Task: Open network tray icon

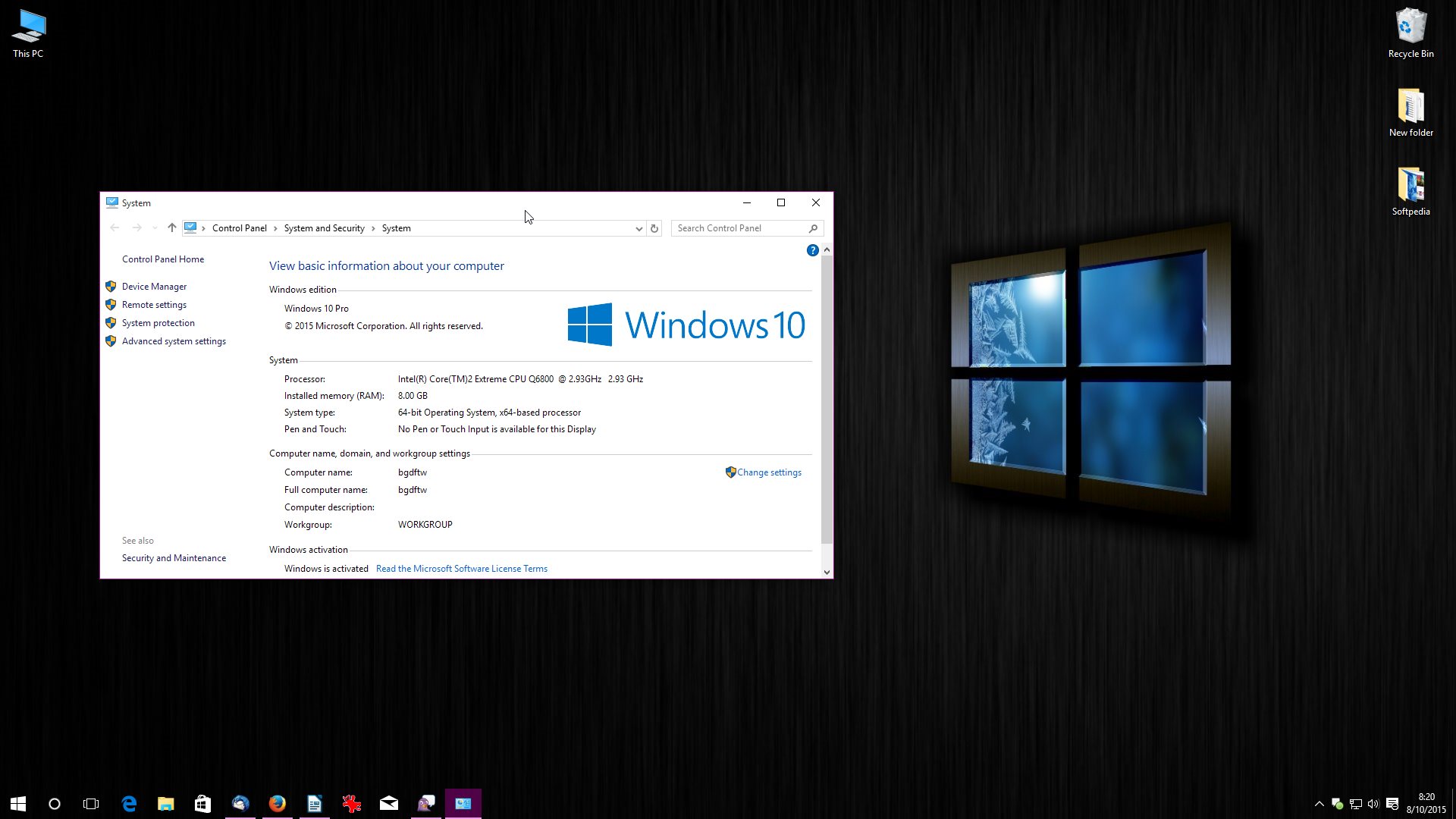Action: (x=1356, y=804)
